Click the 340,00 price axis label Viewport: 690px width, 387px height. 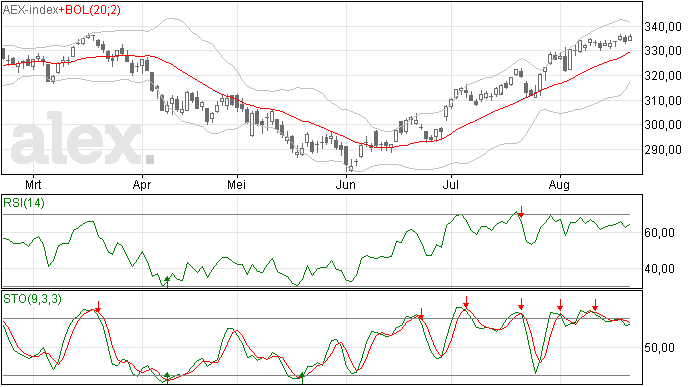click(x=663, y=27)
